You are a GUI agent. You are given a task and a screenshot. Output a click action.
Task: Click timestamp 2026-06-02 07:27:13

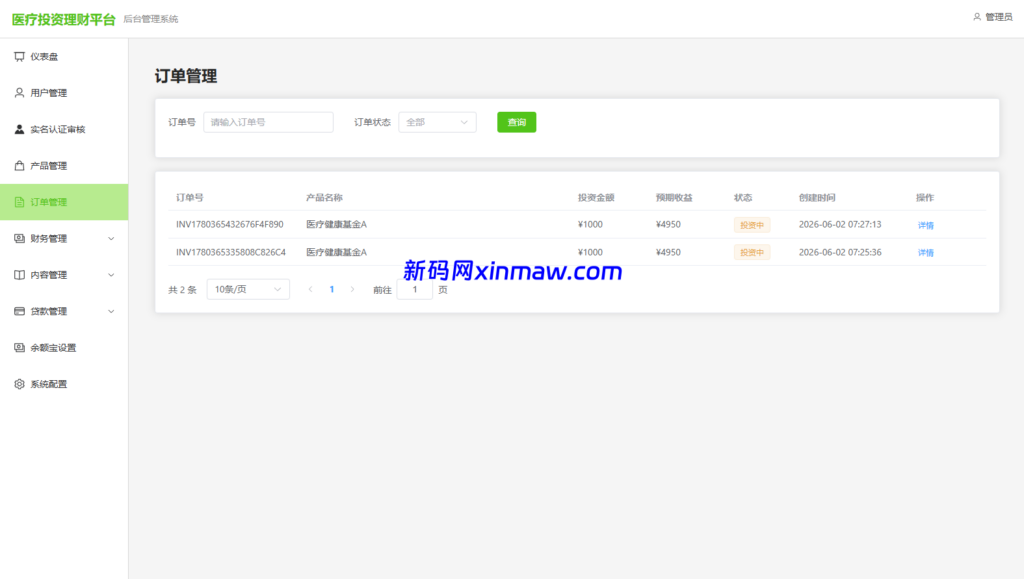tap(840, 225)
